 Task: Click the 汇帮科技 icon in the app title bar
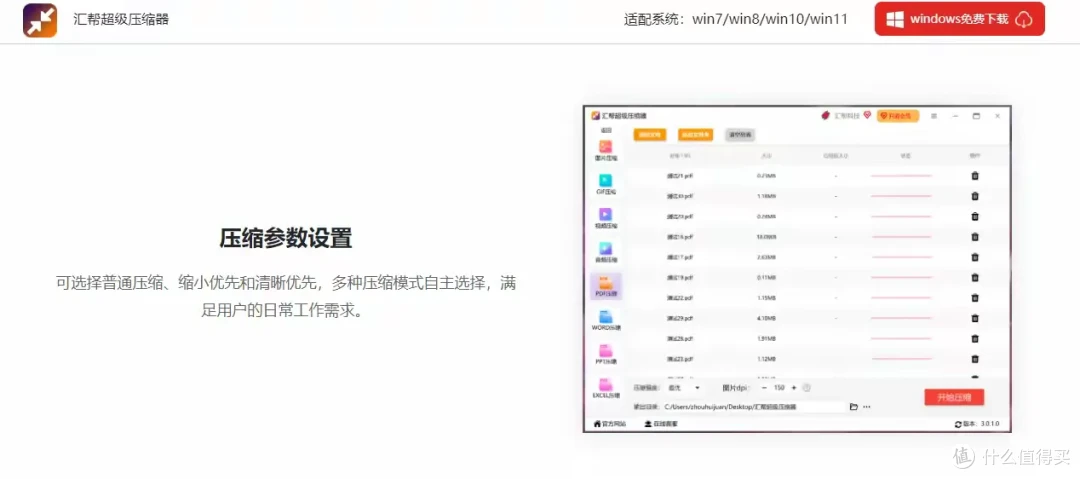(825, 116)
